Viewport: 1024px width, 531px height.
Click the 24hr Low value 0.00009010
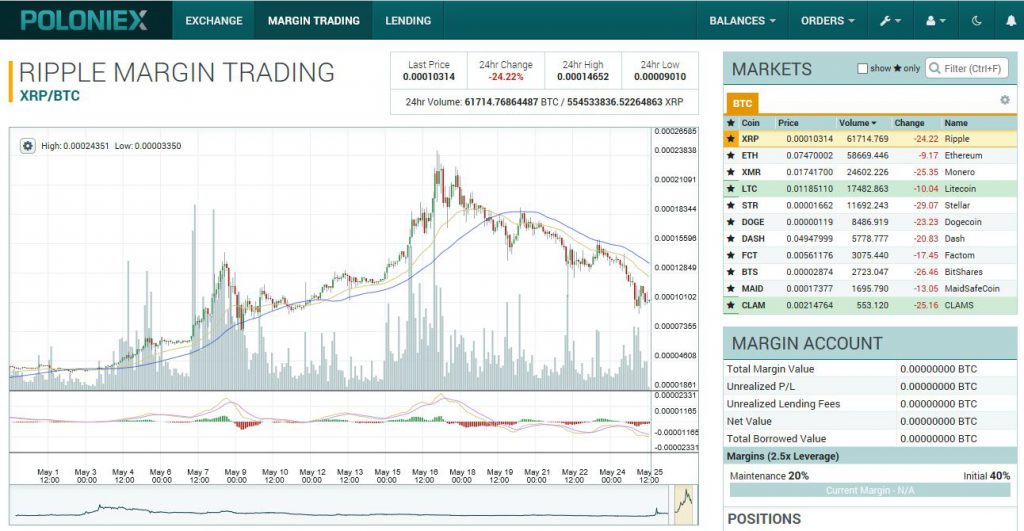click(660, 77)
